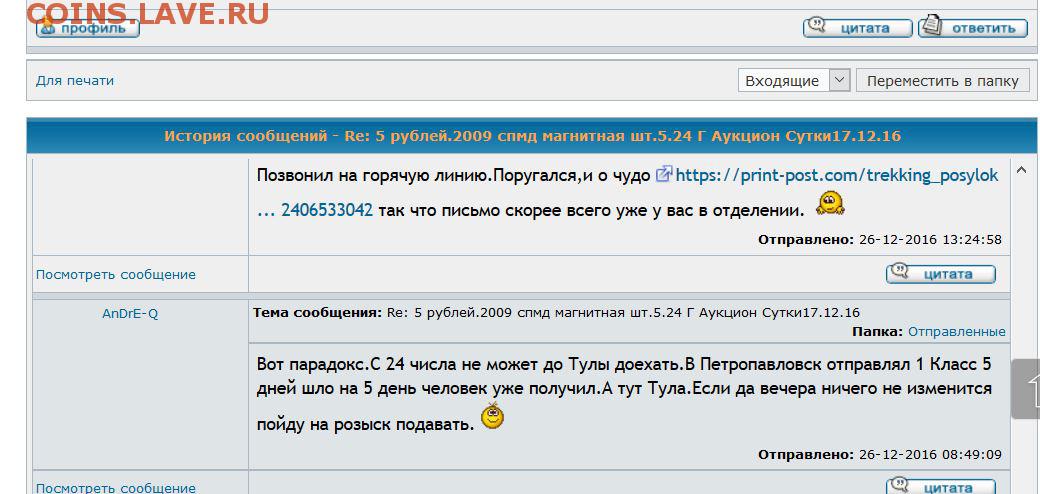
Task: Click Переместить в папку button
Action: point(942,81)
